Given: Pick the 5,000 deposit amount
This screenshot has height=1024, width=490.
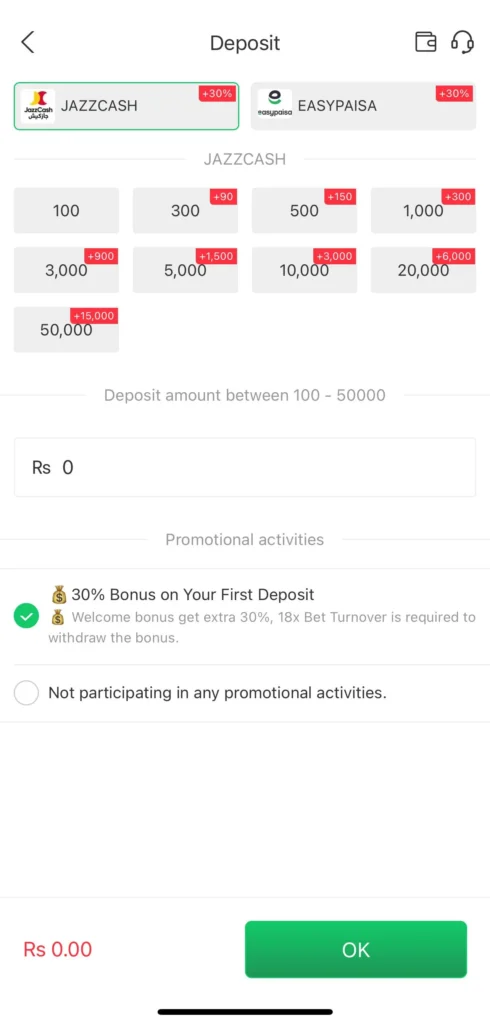Looking at the screenshot, I should pos(186,270).
